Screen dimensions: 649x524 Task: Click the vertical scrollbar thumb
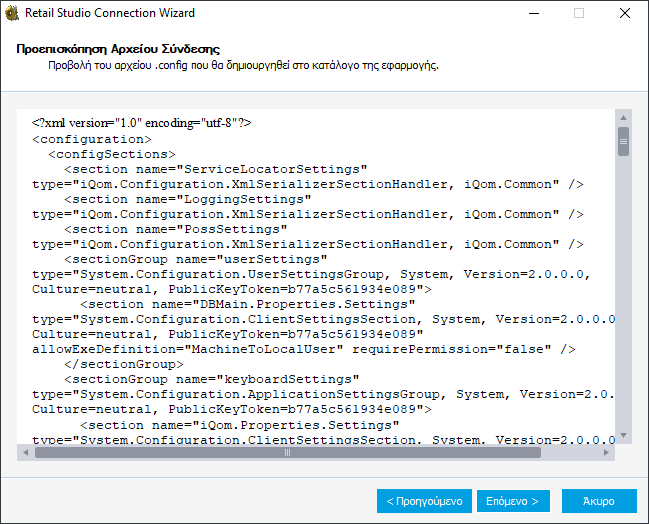point(623,142)
